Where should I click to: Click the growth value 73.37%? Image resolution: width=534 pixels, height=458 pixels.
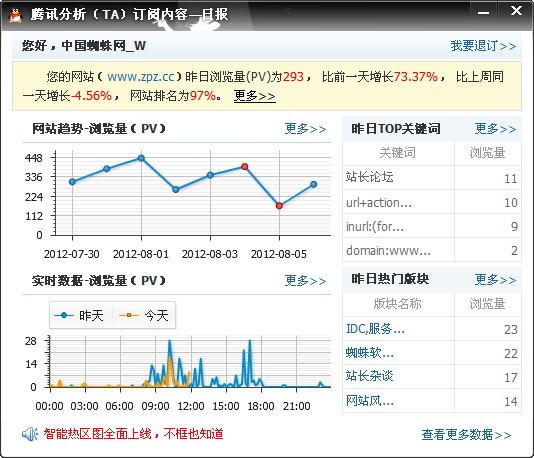415,77
